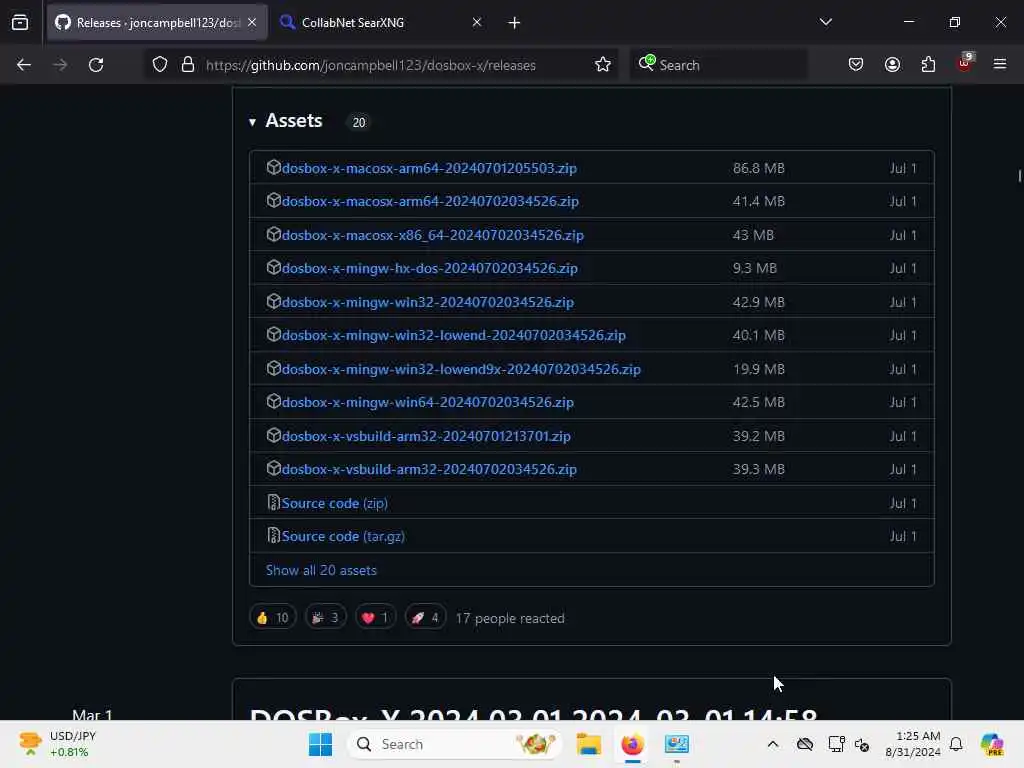1024x768 pixels.
Task: Download dosbox-x-vsbuild-arm32-20240702034526.zip
Action: 428,470
